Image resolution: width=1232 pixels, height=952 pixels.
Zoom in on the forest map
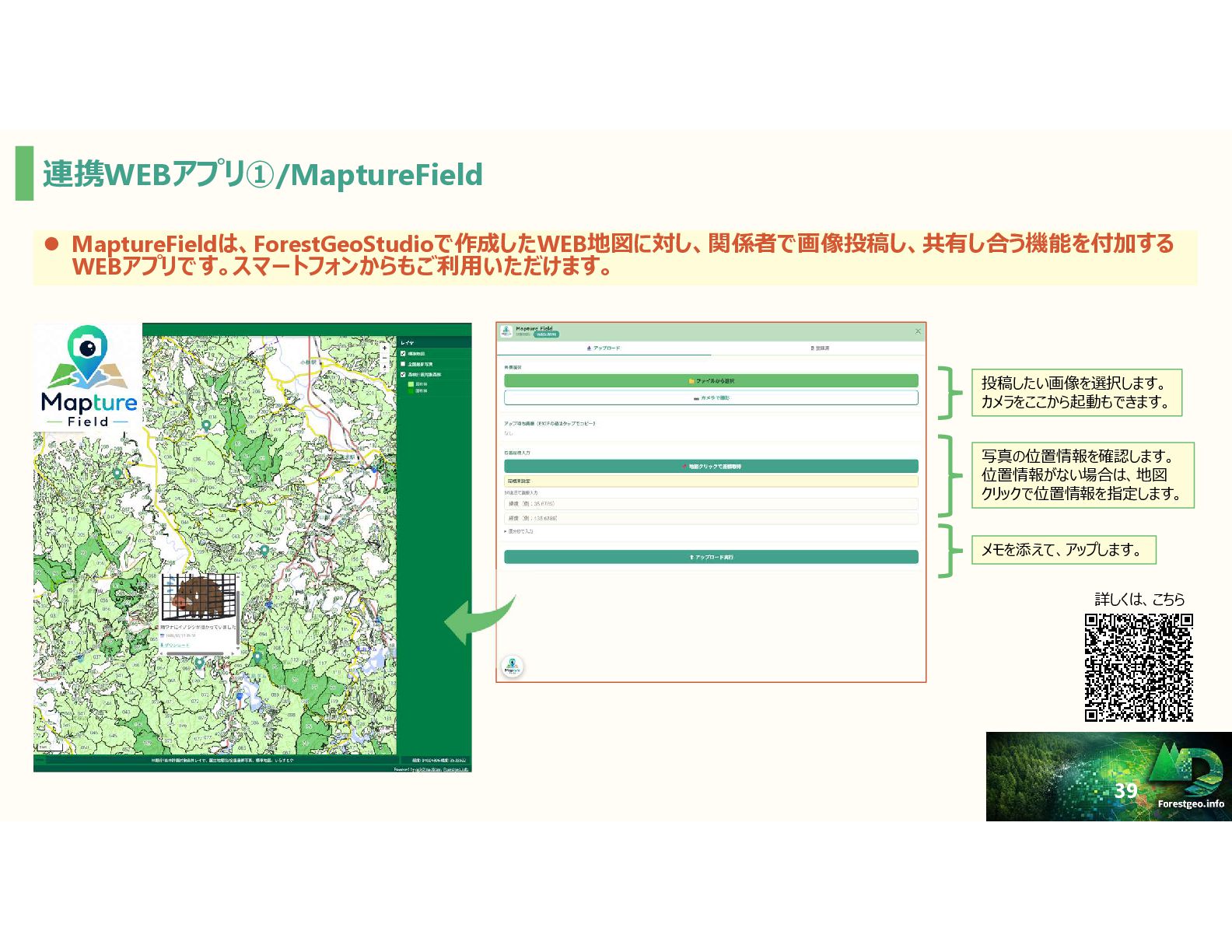pyautogui.click(x=384, y=348)
